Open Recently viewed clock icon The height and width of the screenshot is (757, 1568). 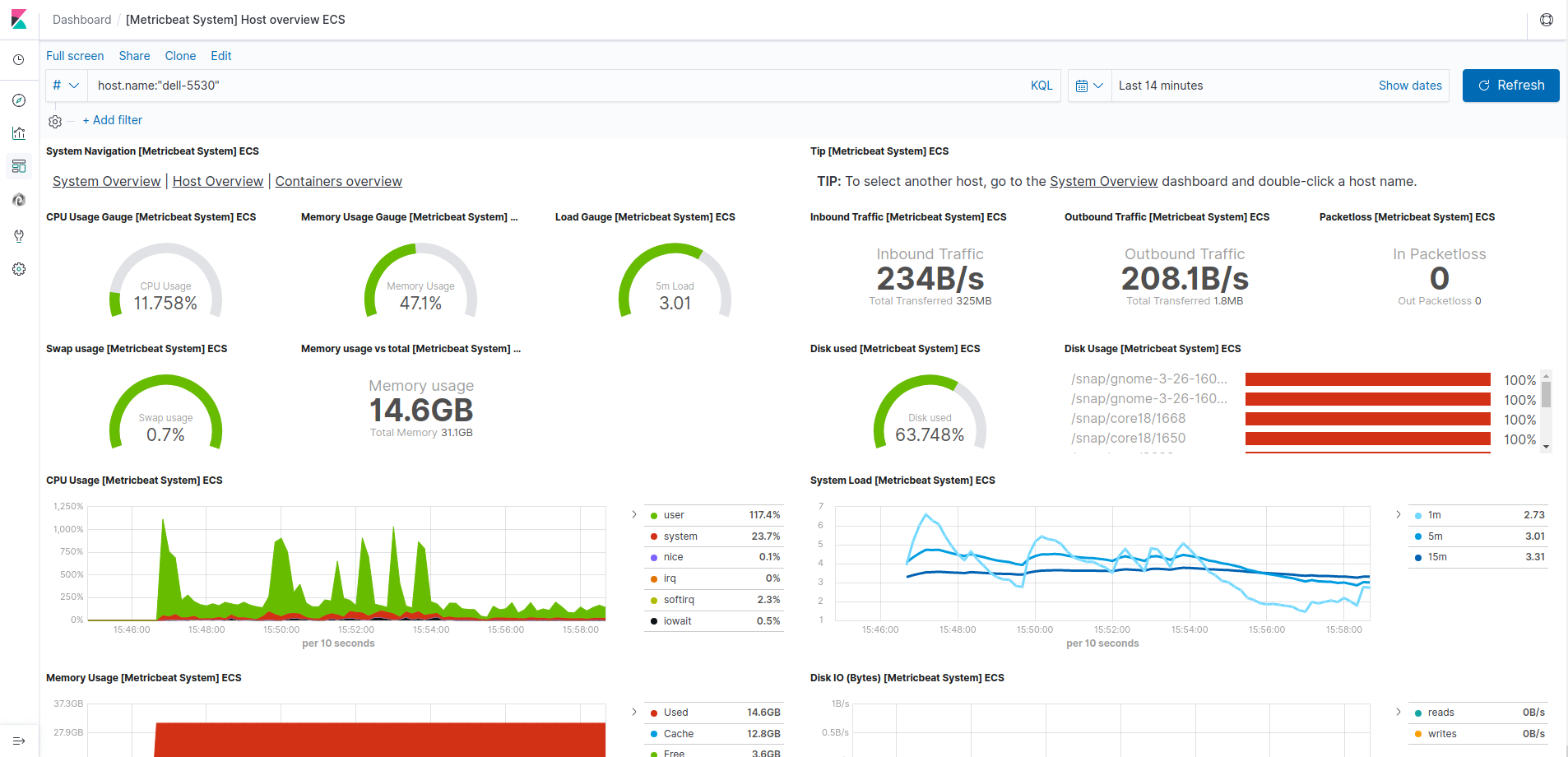coord(19,60)
